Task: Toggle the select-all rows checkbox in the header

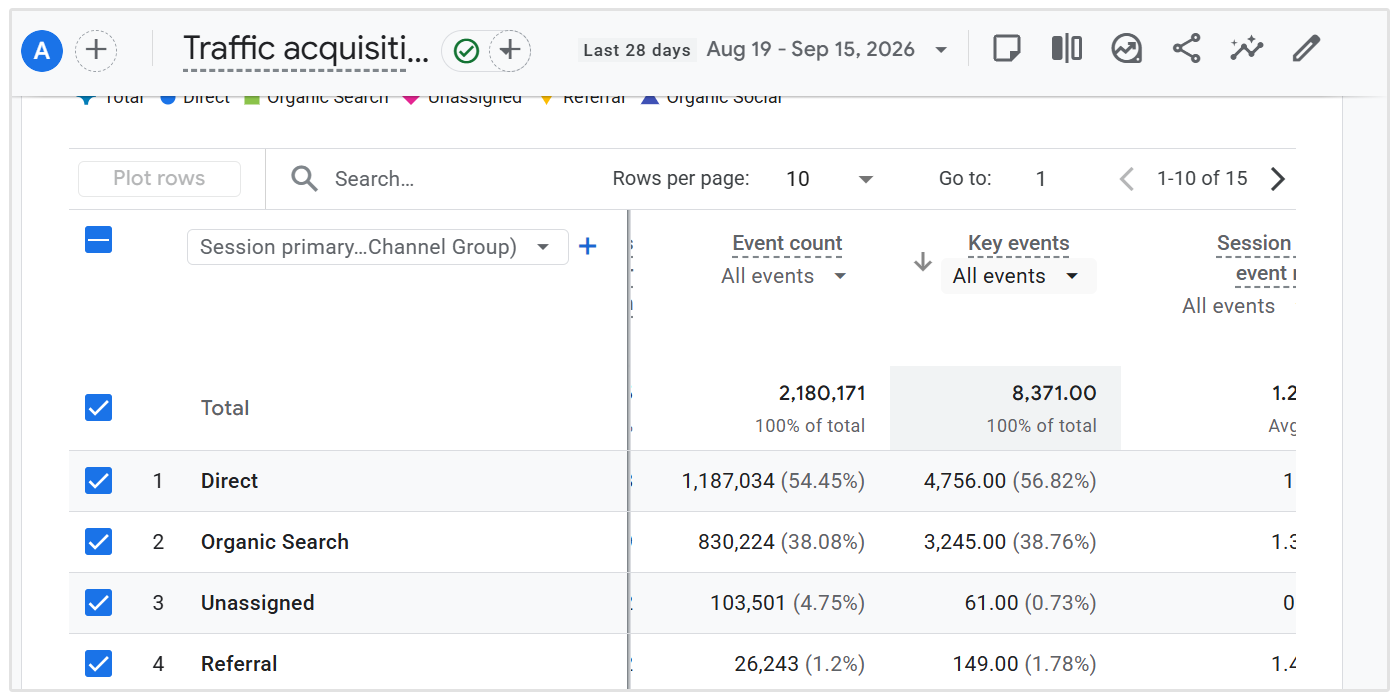Action: point(98,240)
